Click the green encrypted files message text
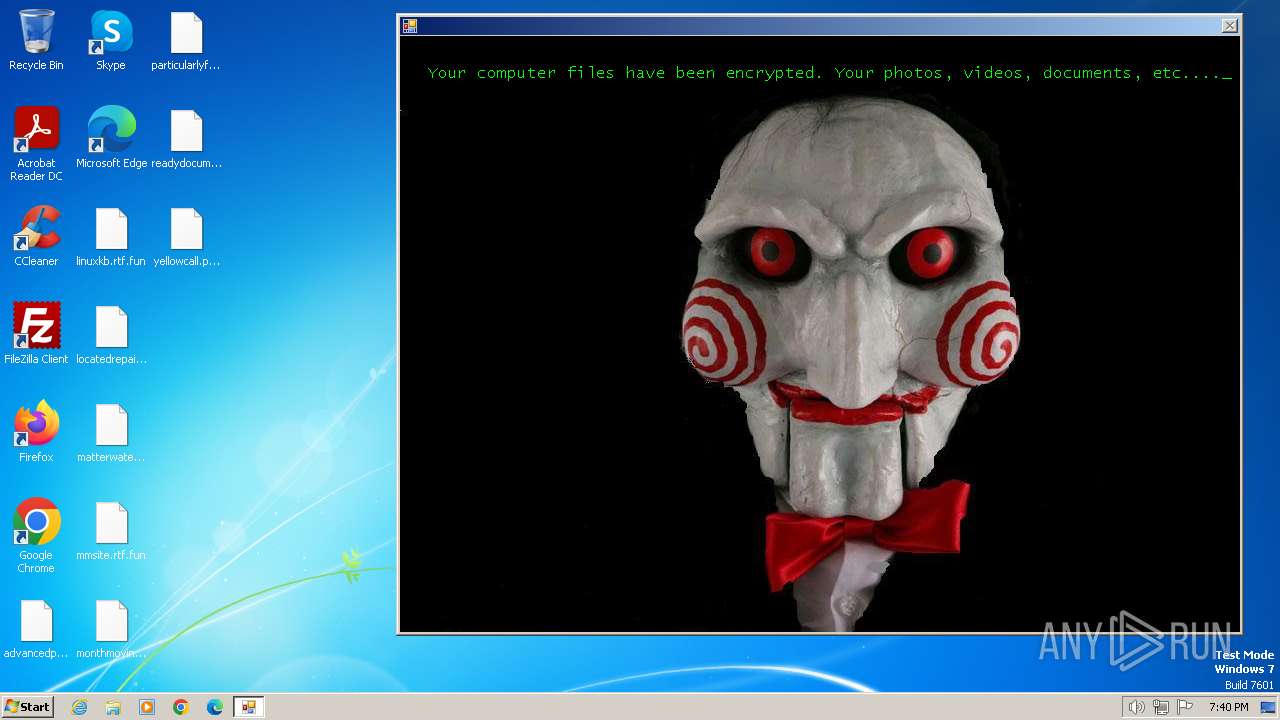 (829, 73)
